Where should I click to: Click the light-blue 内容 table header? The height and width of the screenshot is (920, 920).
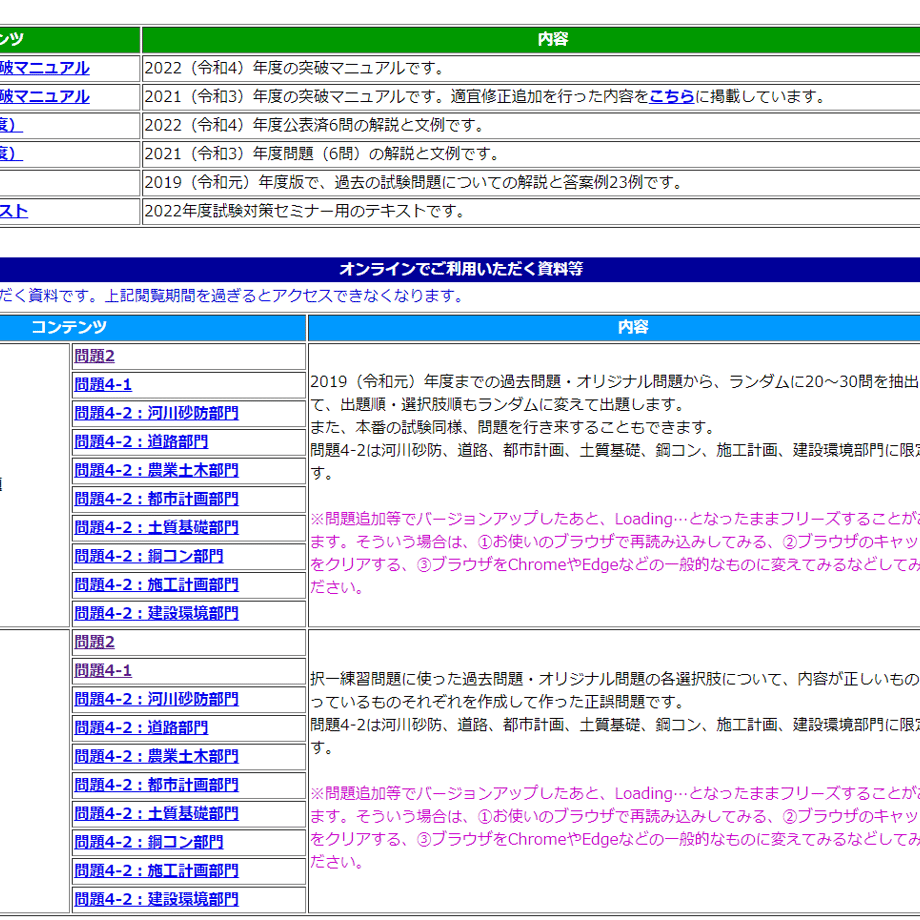614,327
